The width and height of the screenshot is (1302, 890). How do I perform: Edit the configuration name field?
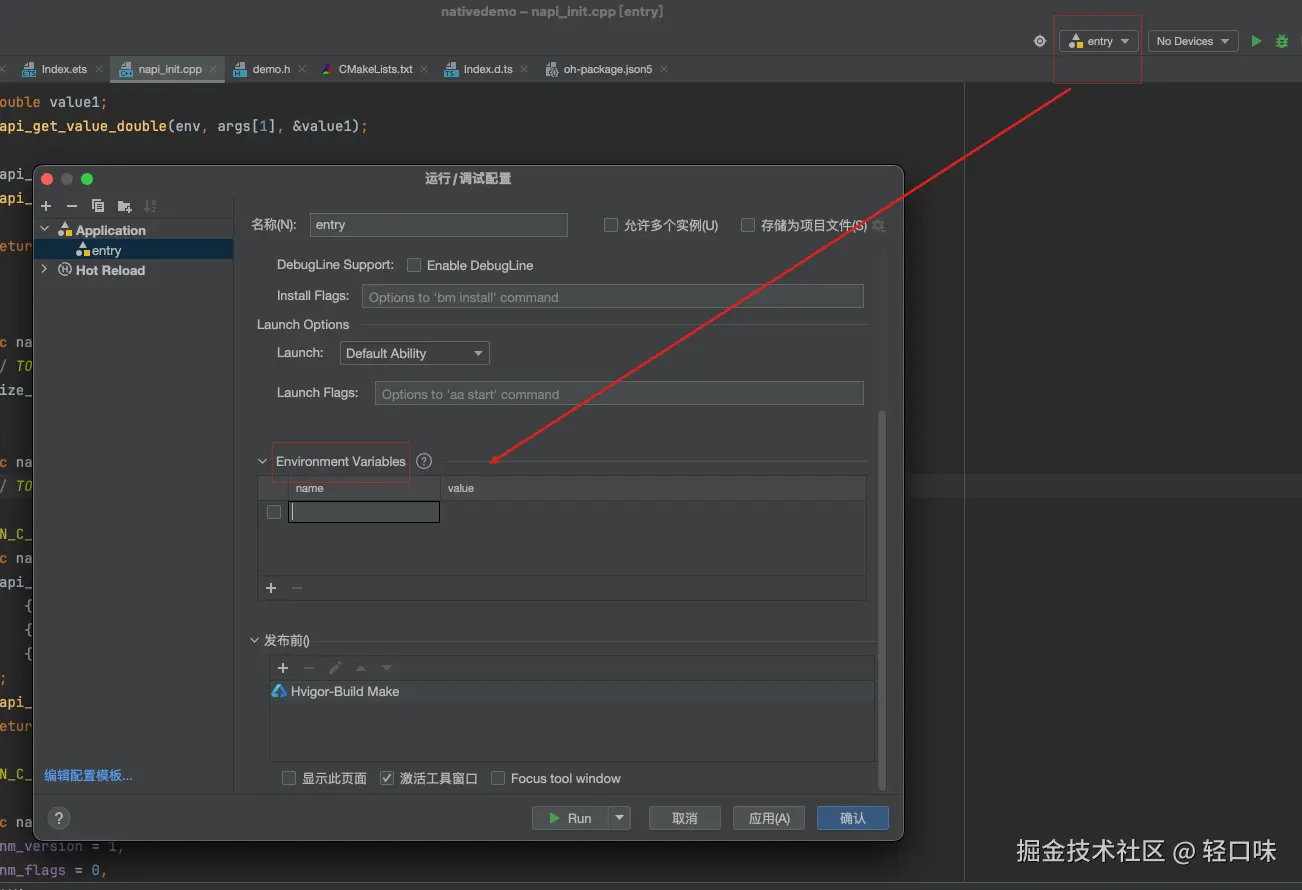coord(439,225)
